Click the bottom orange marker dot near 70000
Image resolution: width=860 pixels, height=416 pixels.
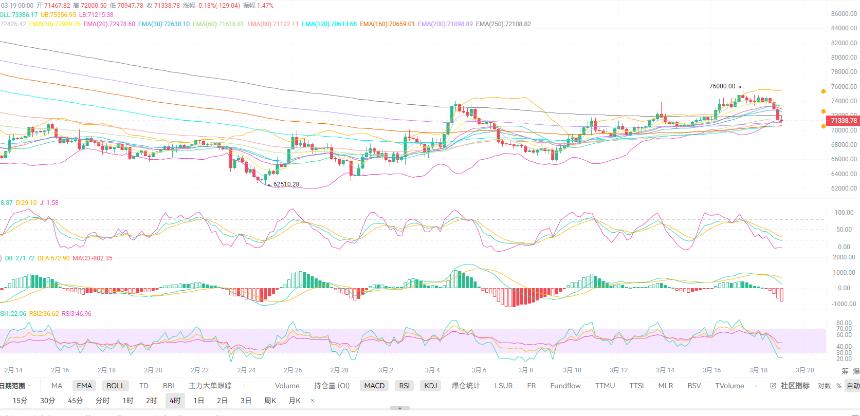pos(823,126)
